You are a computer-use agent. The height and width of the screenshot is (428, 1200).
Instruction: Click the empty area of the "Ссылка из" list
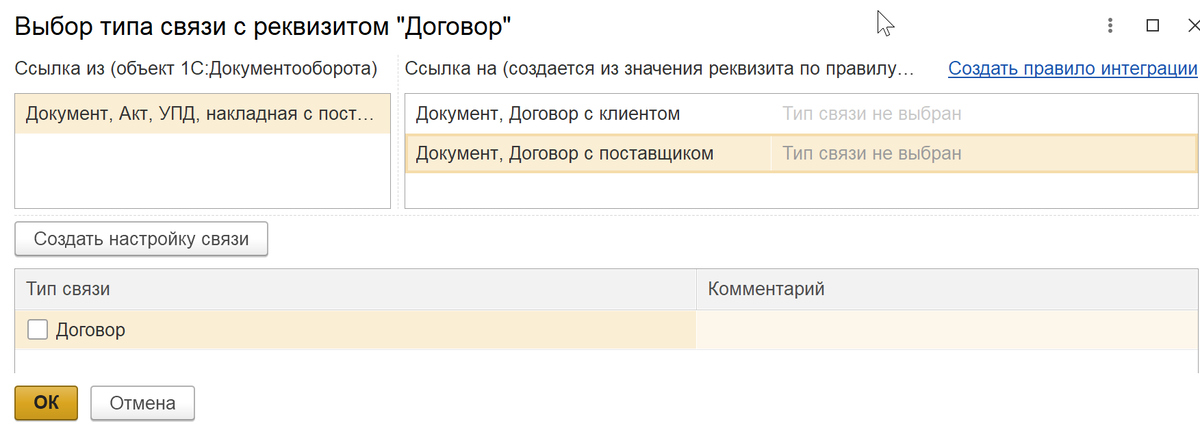click(x=201, y=170)
